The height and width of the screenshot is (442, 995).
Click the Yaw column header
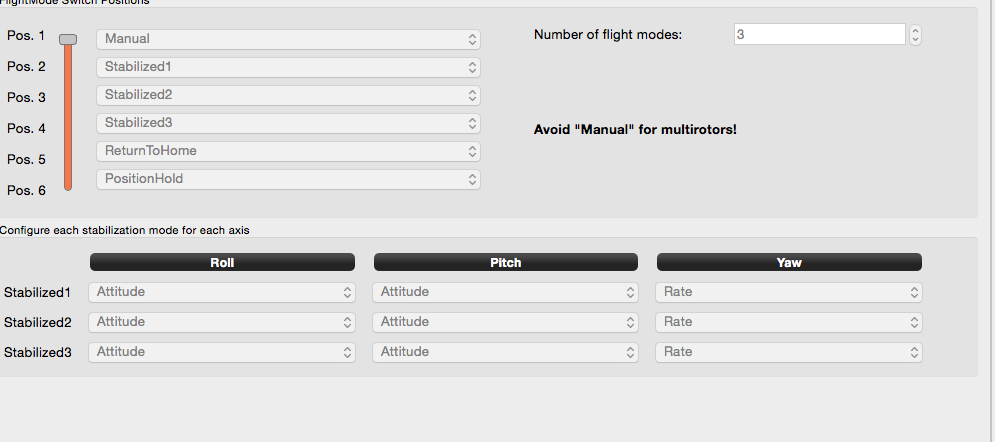pos(789,262)
